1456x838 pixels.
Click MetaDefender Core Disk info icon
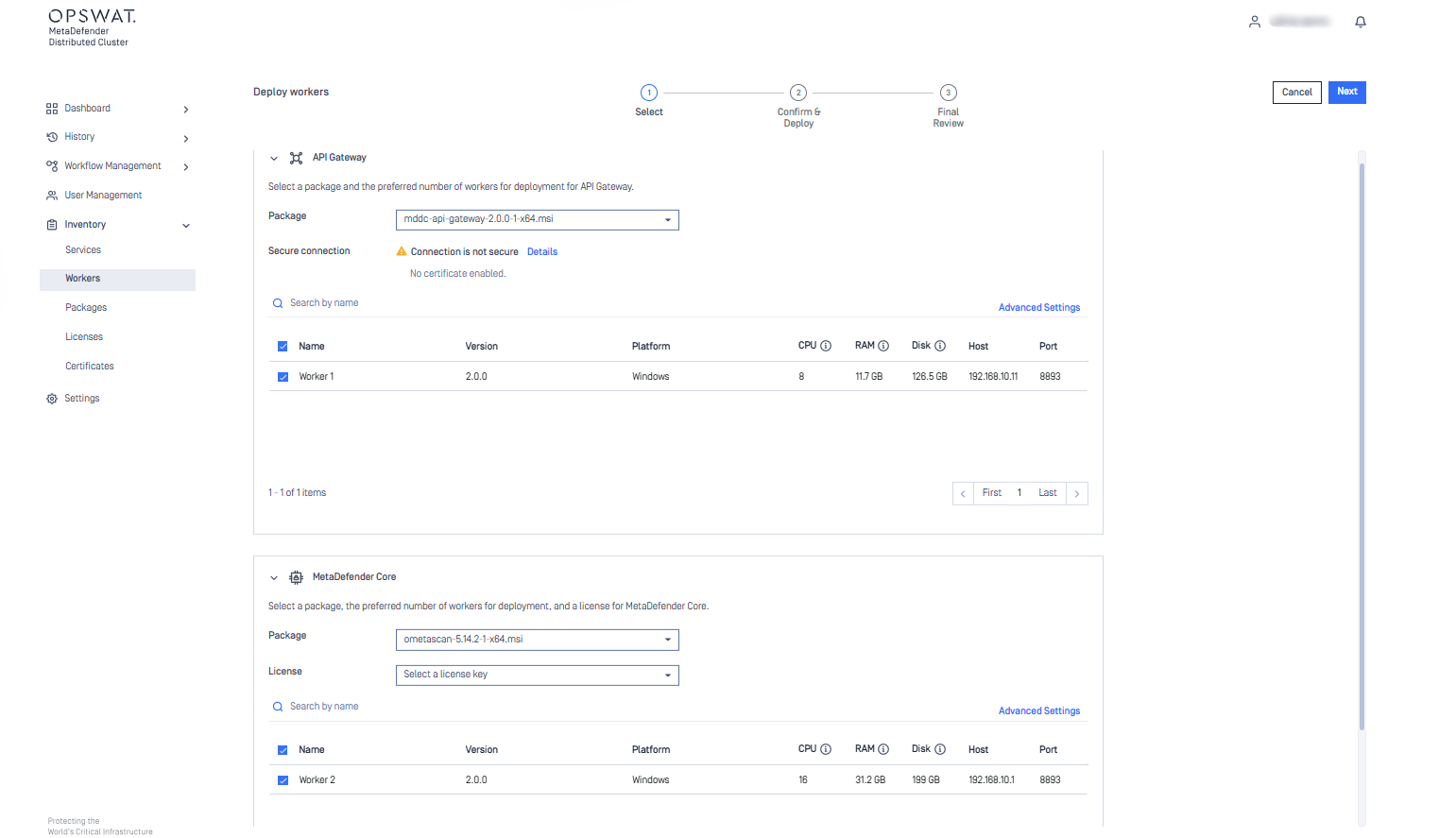point(940,749)
